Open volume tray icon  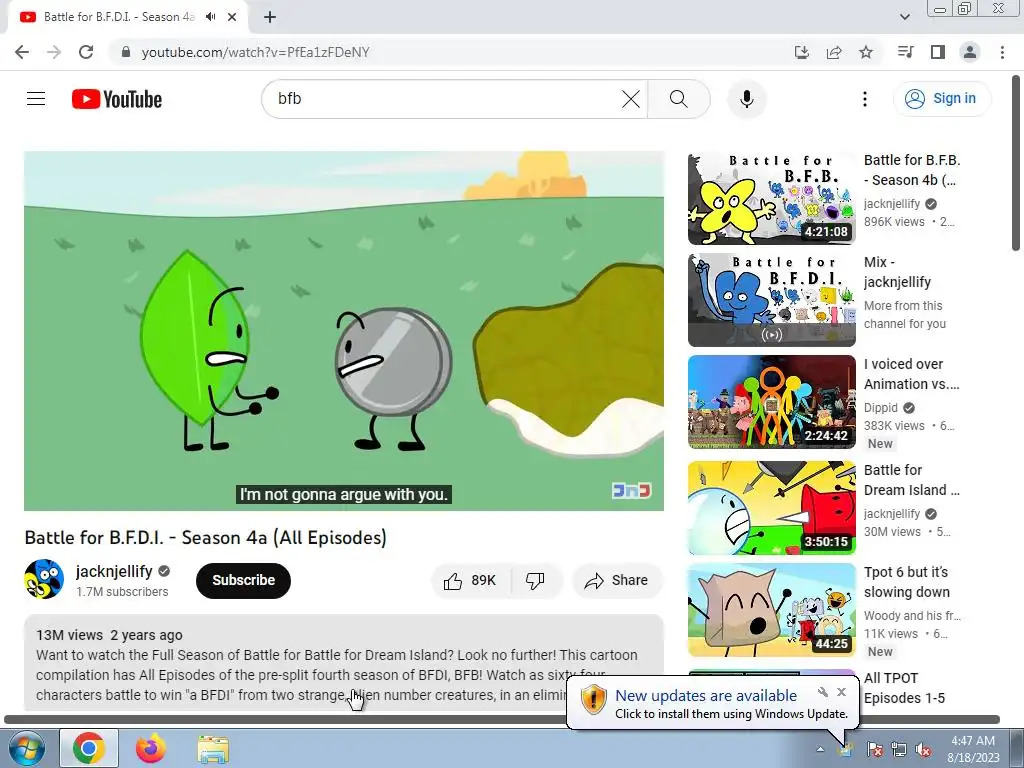click(x=923, y=749)
